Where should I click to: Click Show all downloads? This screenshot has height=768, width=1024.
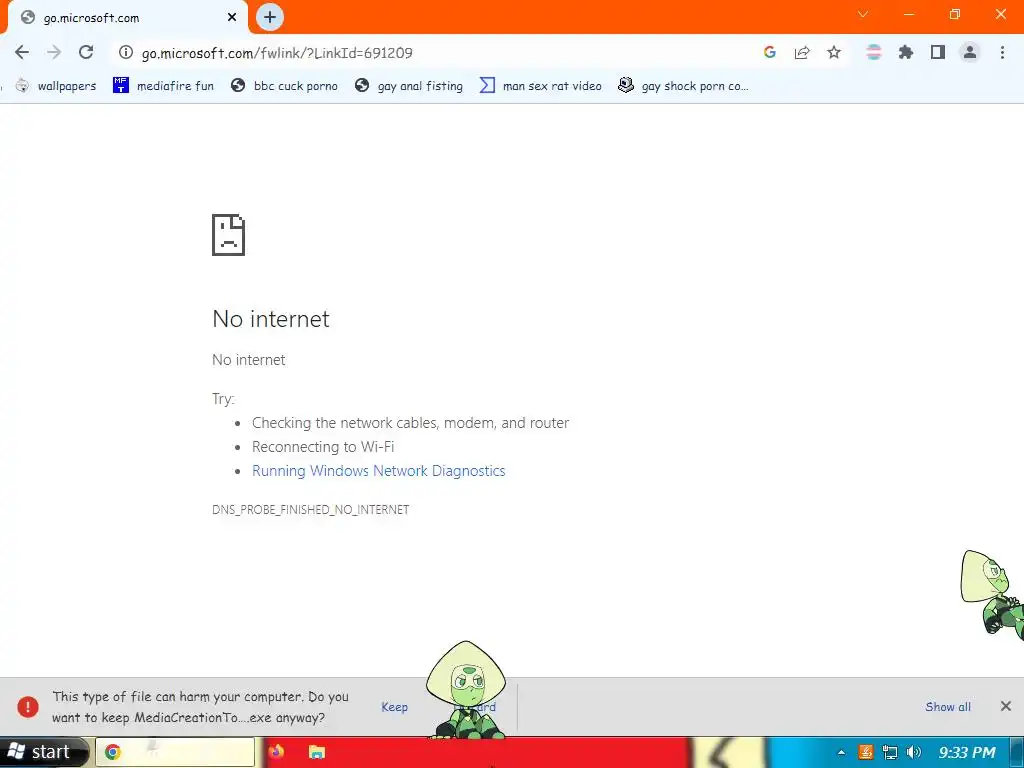pos(948,707)
